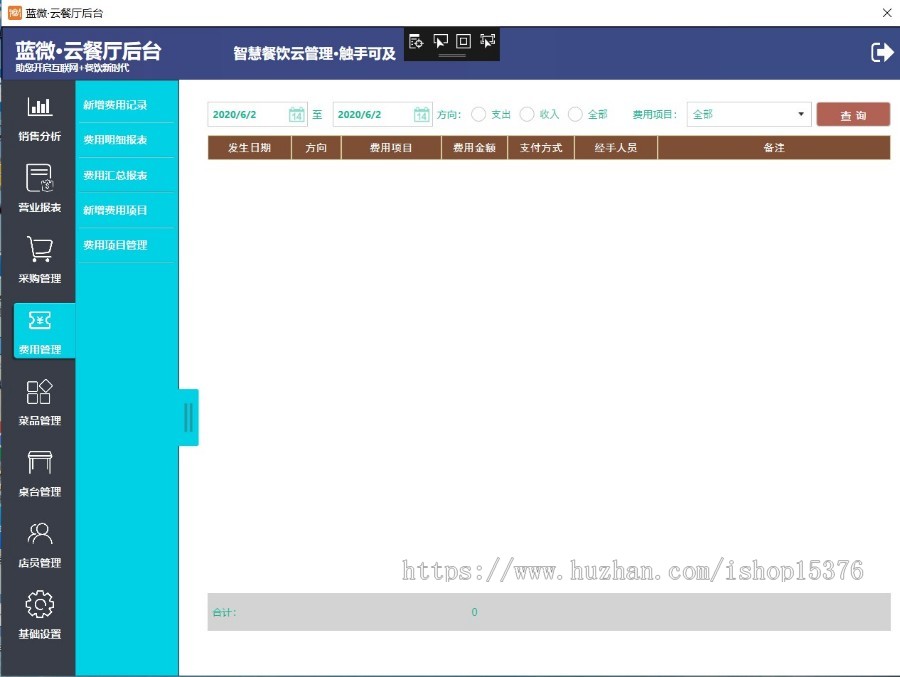Screen dimensions: 900x677
Task: Open calendar picker for start date
Action: [x=296, y=114]
